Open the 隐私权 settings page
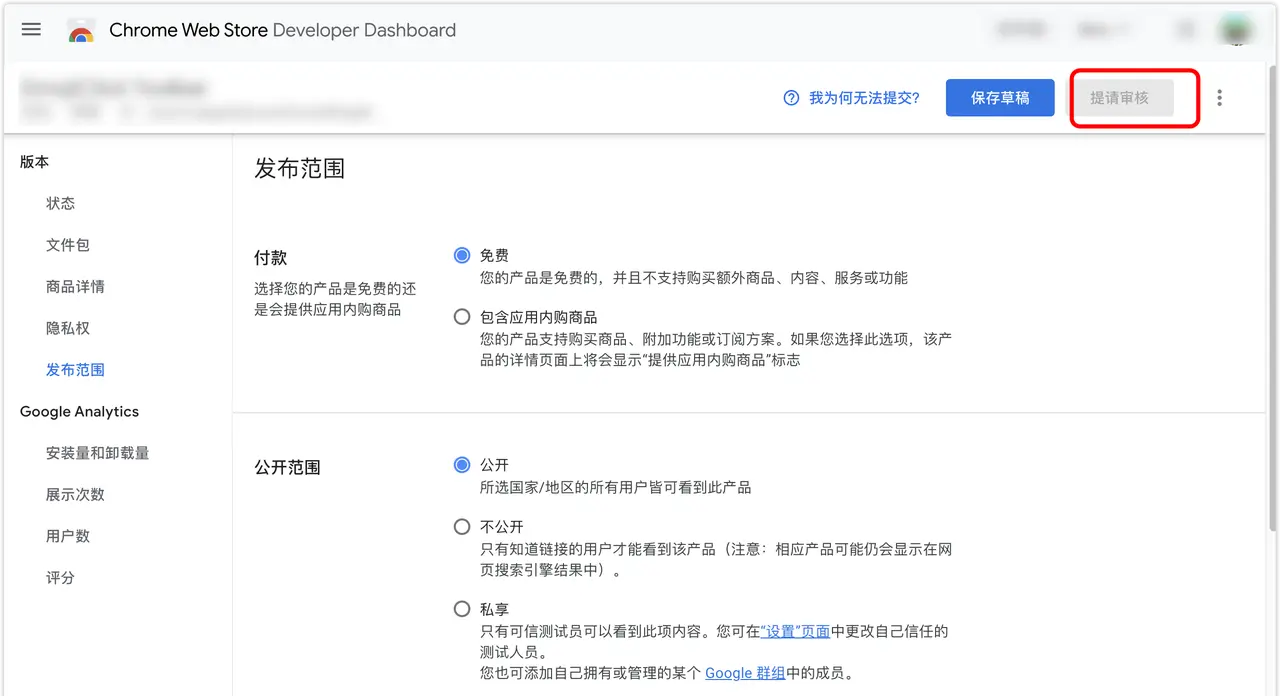 [67, 327]
